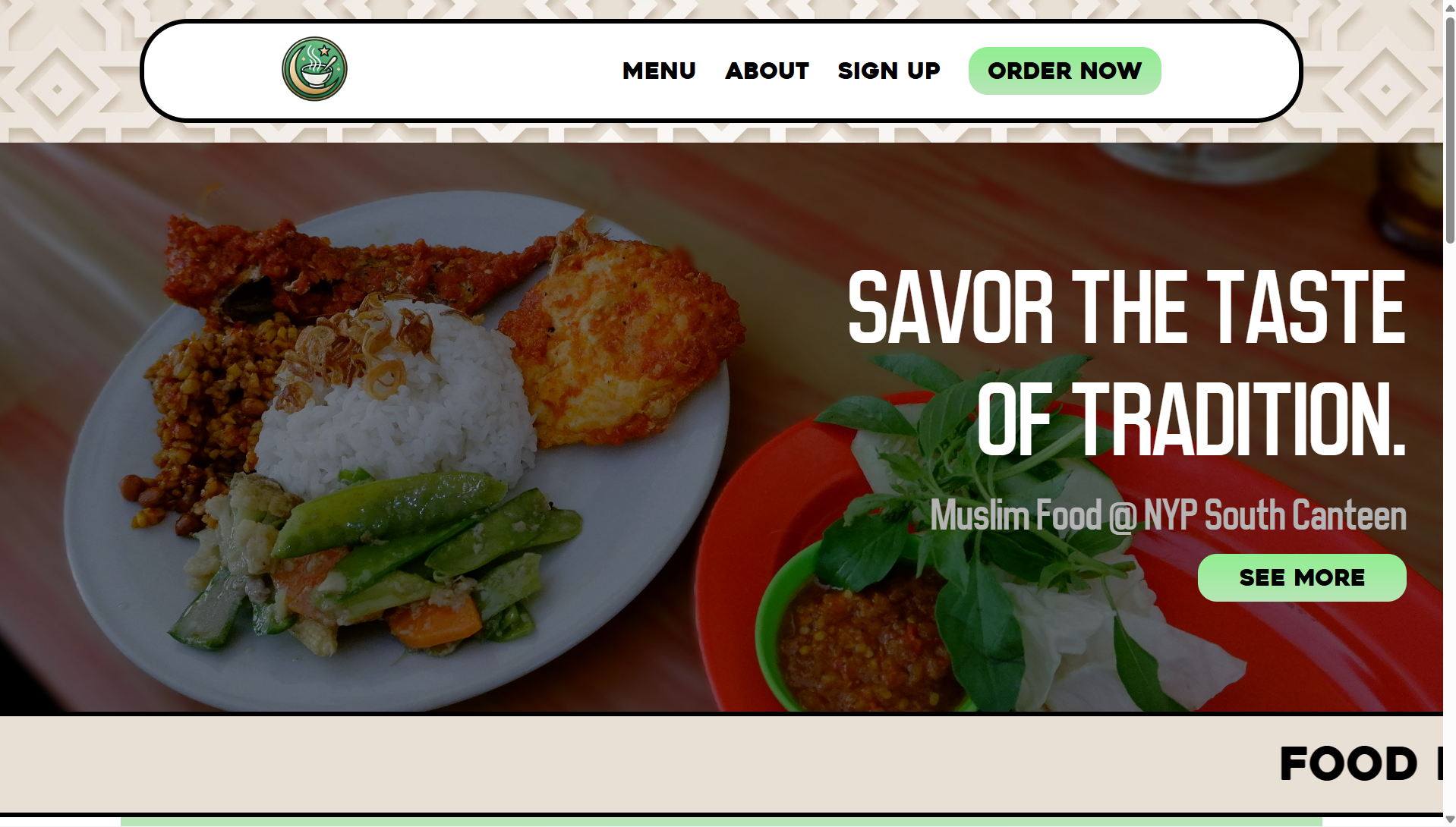The height and width of the screenshot is (827, 1456).
Task: Click Muslim Food @ NYP South Canteen subtitle
Action: (x=1168, y=515)
